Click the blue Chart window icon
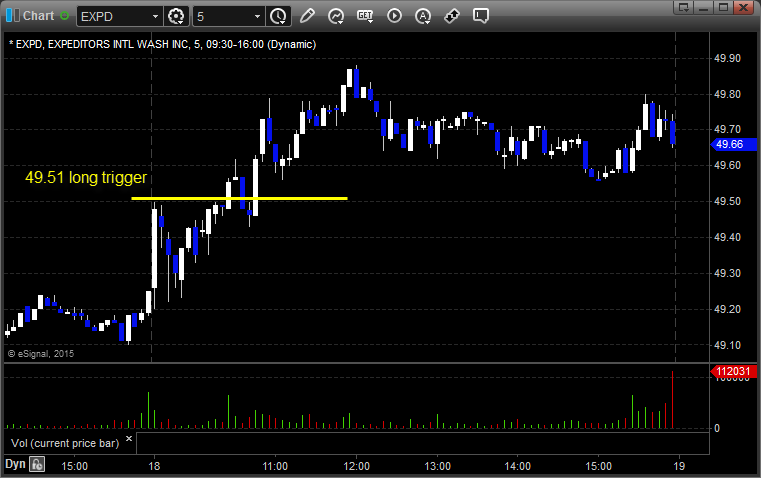 coord(13,16)
